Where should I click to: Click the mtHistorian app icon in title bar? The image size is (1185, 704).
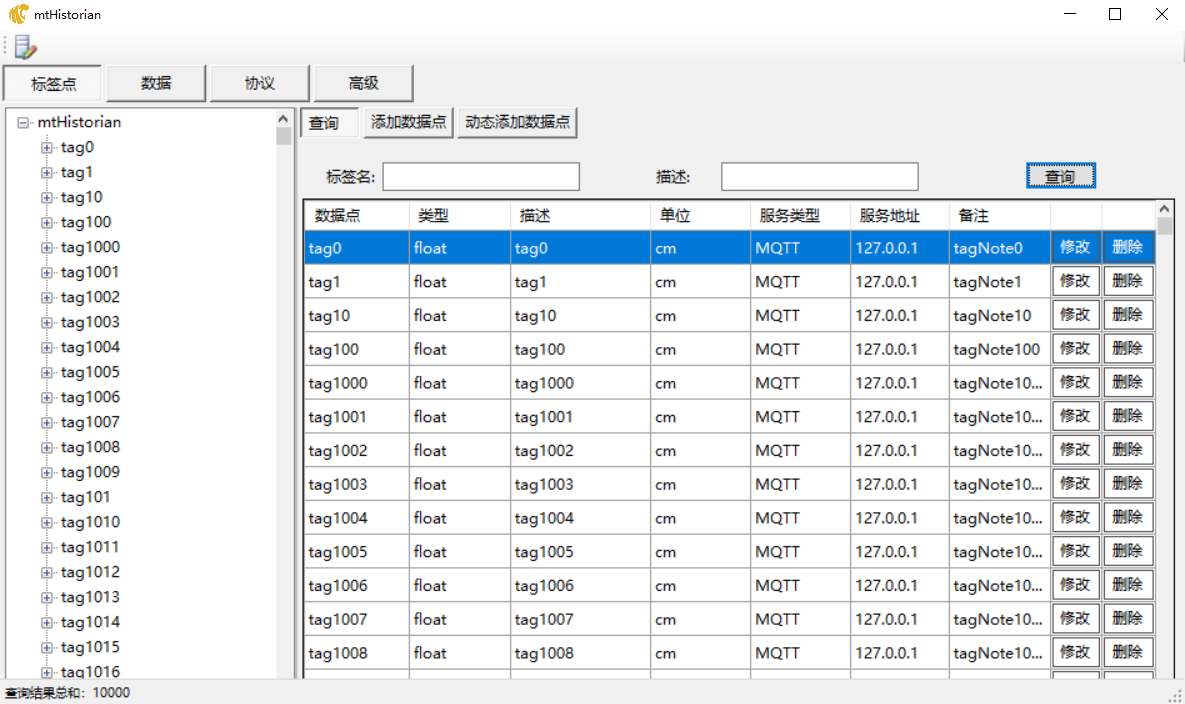(18, 15)
